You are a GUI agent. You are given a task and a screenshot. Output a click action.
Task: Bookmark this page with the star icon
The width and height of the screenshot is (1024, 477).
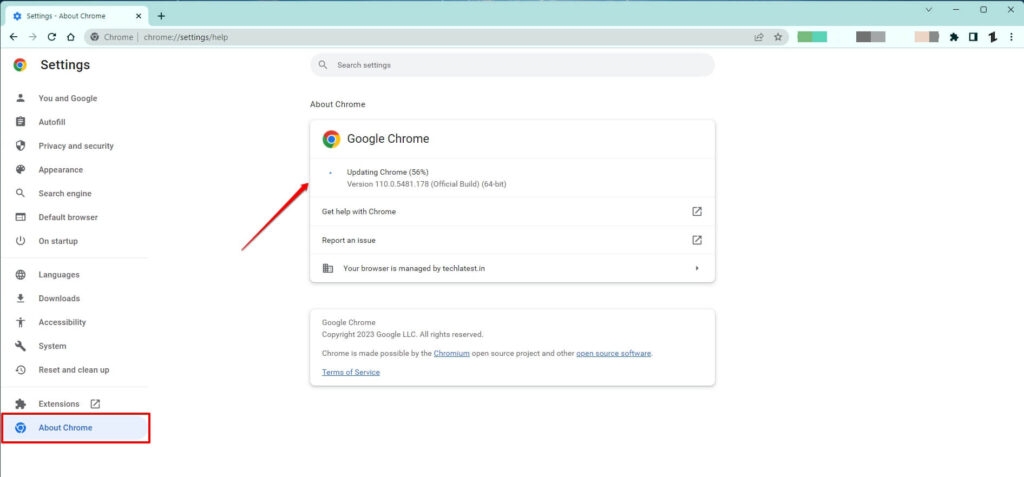click(776, 37)
